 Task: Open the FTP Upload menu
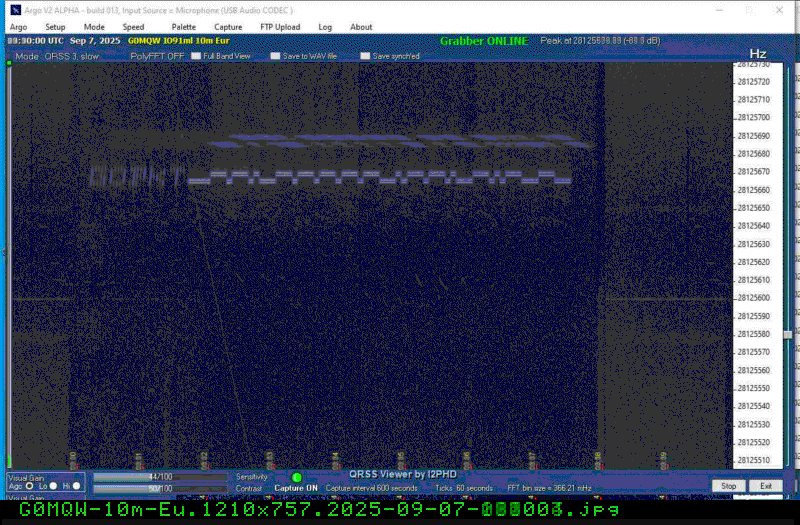[x=280, y=27]
